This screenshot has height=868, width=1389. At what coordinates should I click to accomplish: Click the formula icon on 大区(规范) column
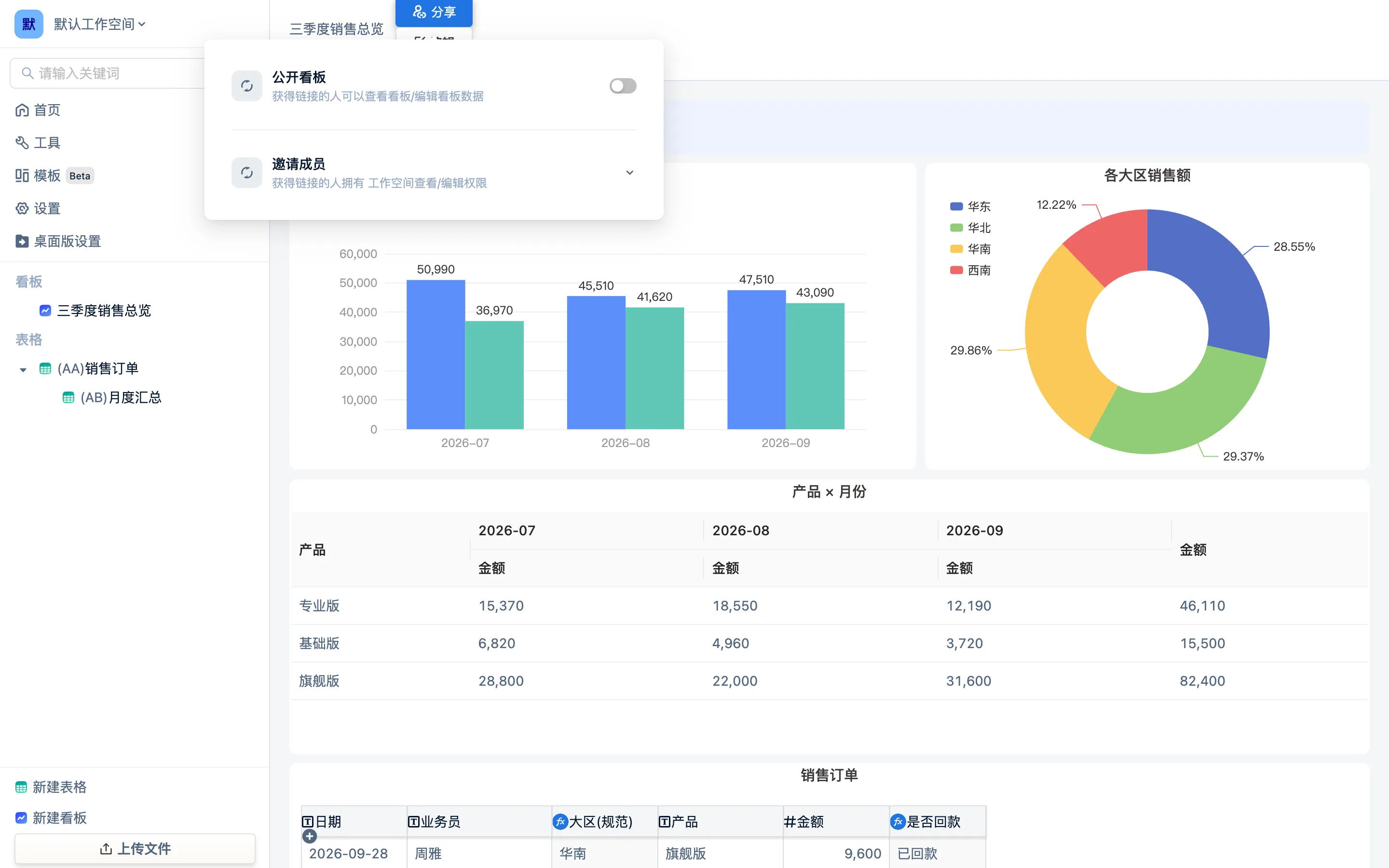coord(560,822)
